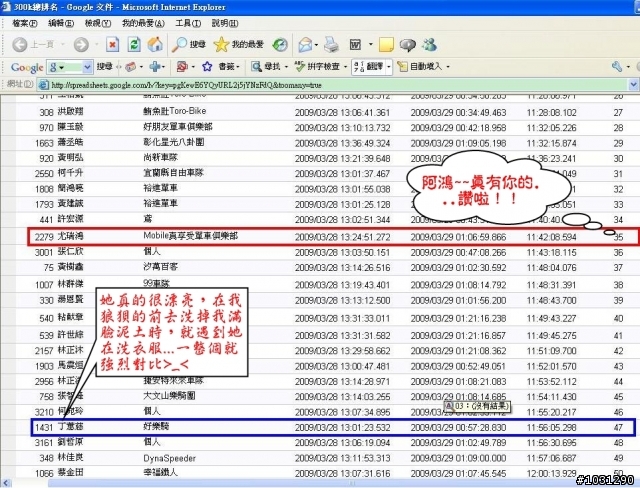
Task: Expand the Google search box dropdown
Action: point(87,67)
